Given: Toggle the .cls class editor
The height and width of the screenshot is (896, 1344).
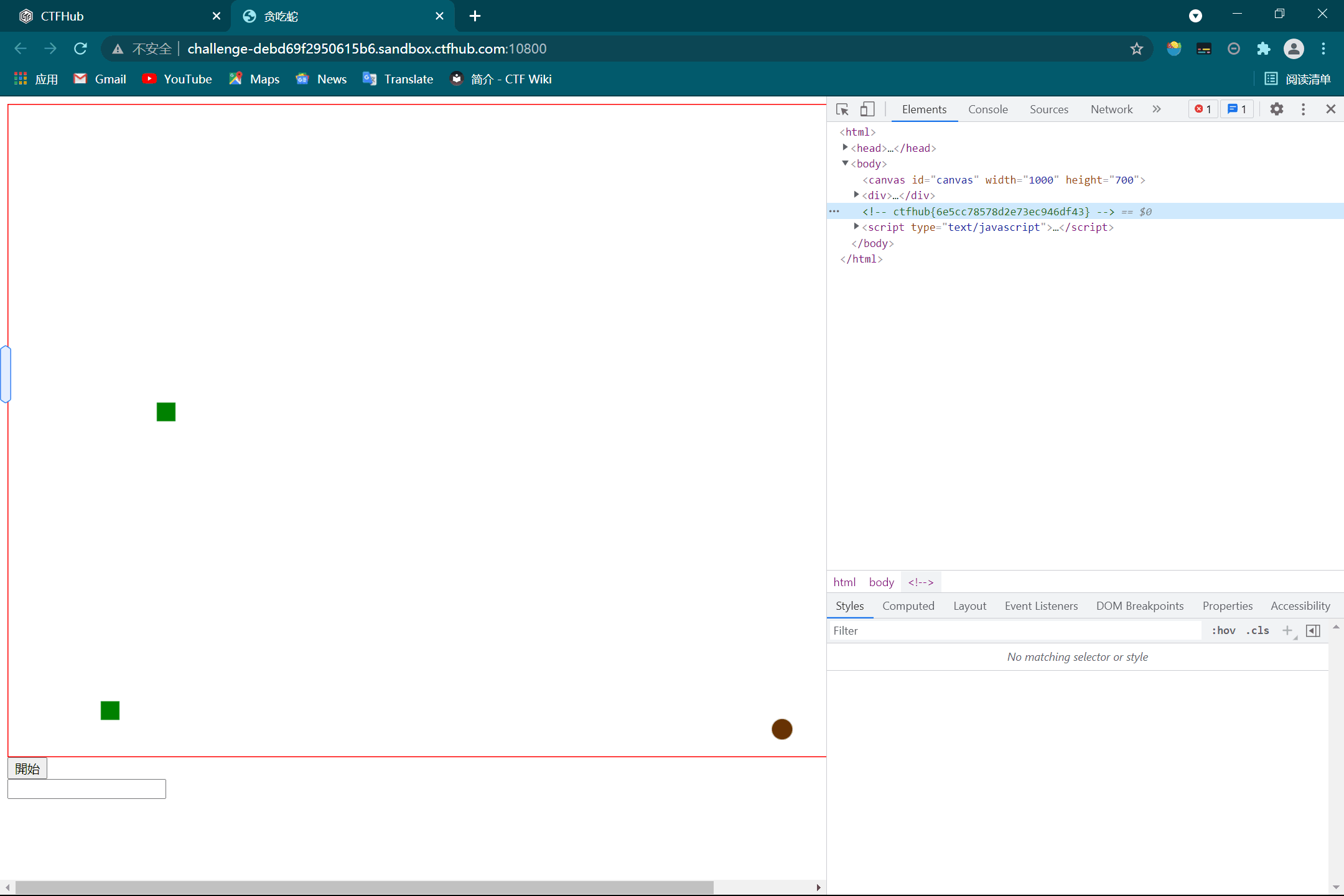Looking at the screenshot, I should [1258, 630].
